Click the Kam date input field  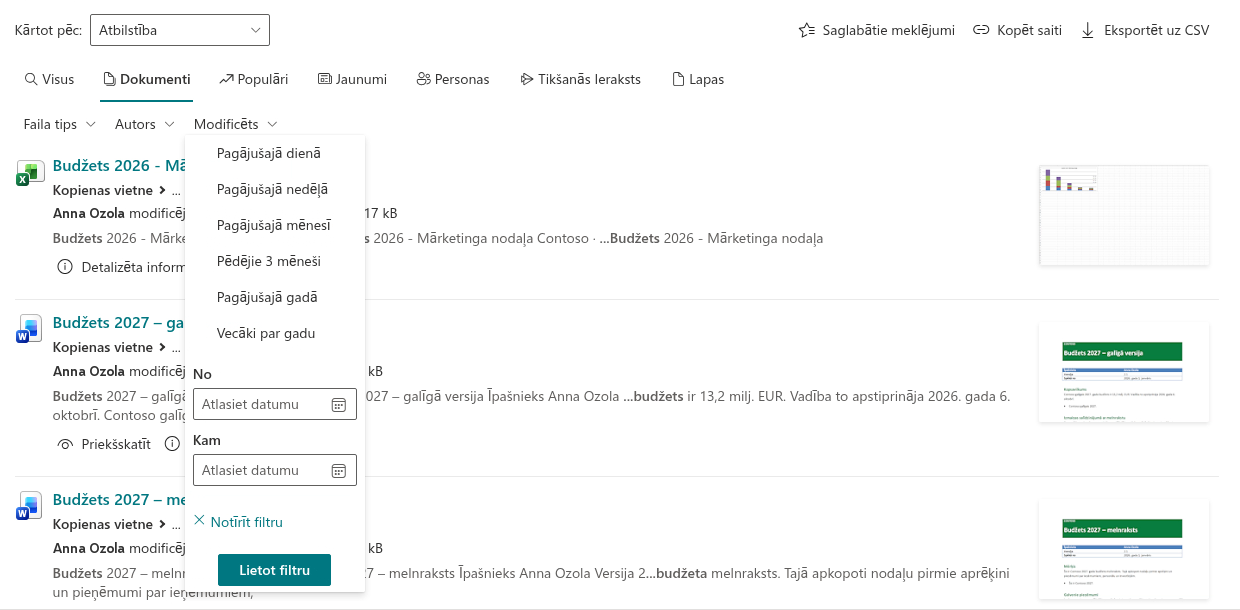tap(275, 470)
